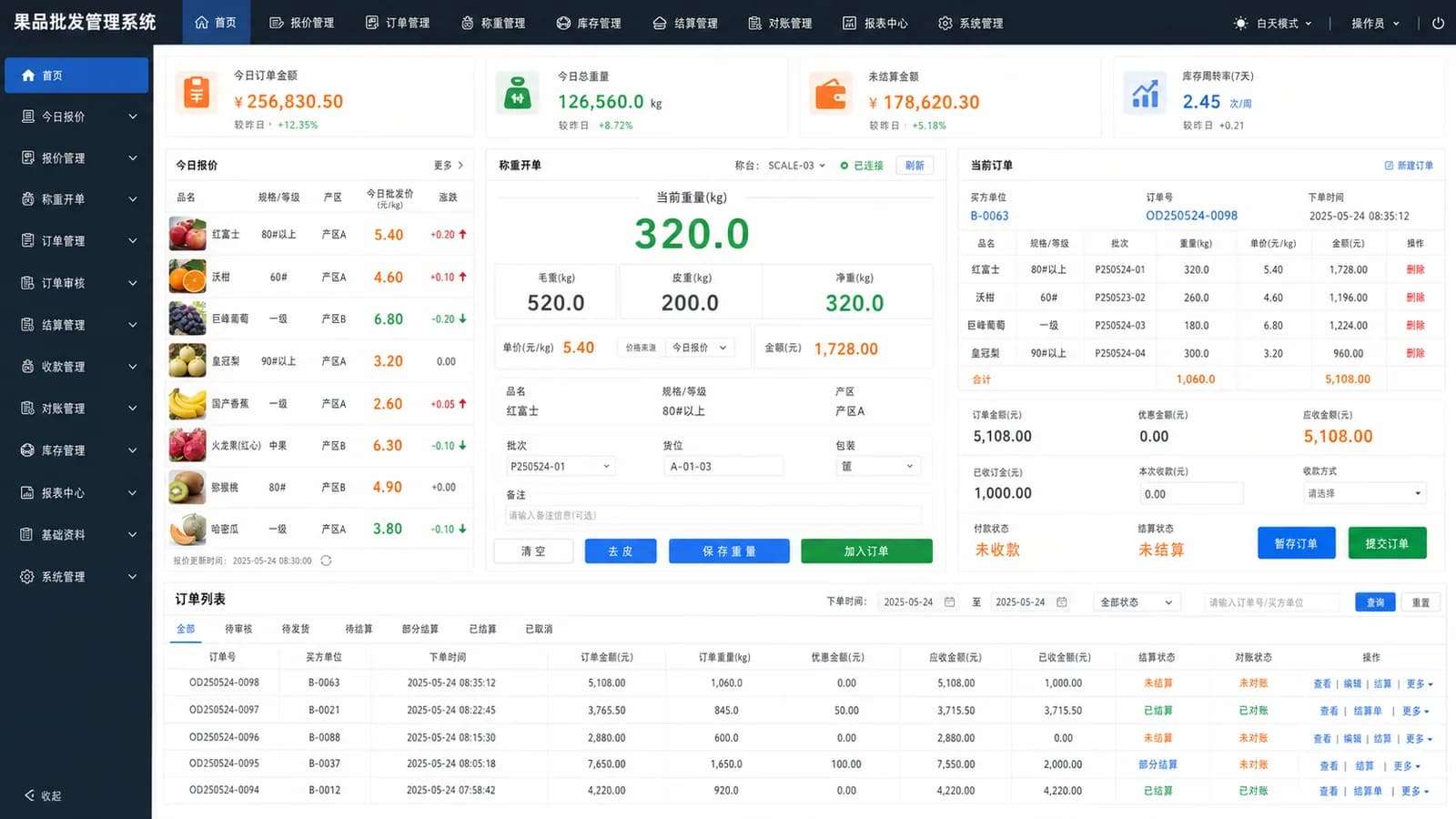The image size is (1456, 819).
Task: Open the 操作员 user dropdown
Action: point(1375,24)
